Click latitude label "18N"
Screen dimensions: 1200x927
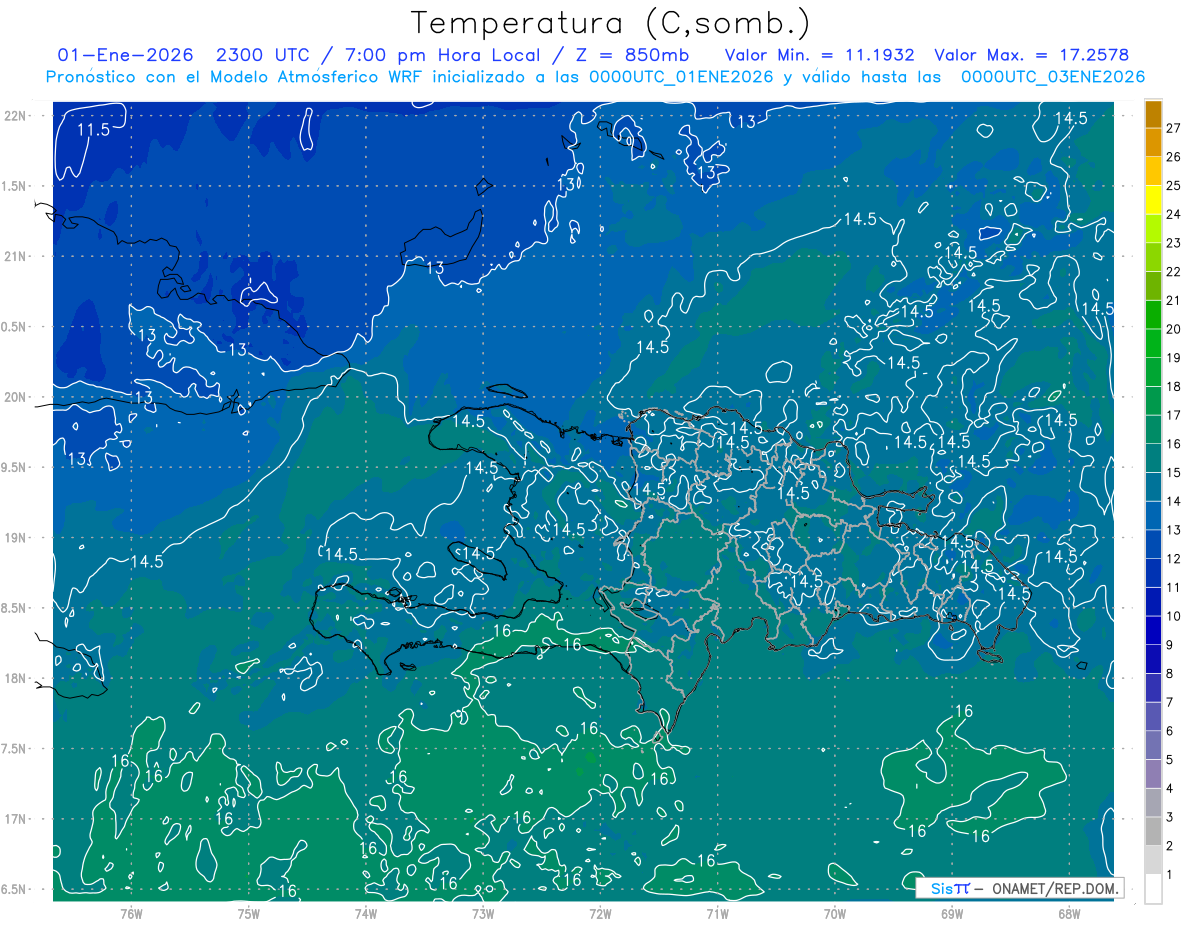tap(15, 678)
